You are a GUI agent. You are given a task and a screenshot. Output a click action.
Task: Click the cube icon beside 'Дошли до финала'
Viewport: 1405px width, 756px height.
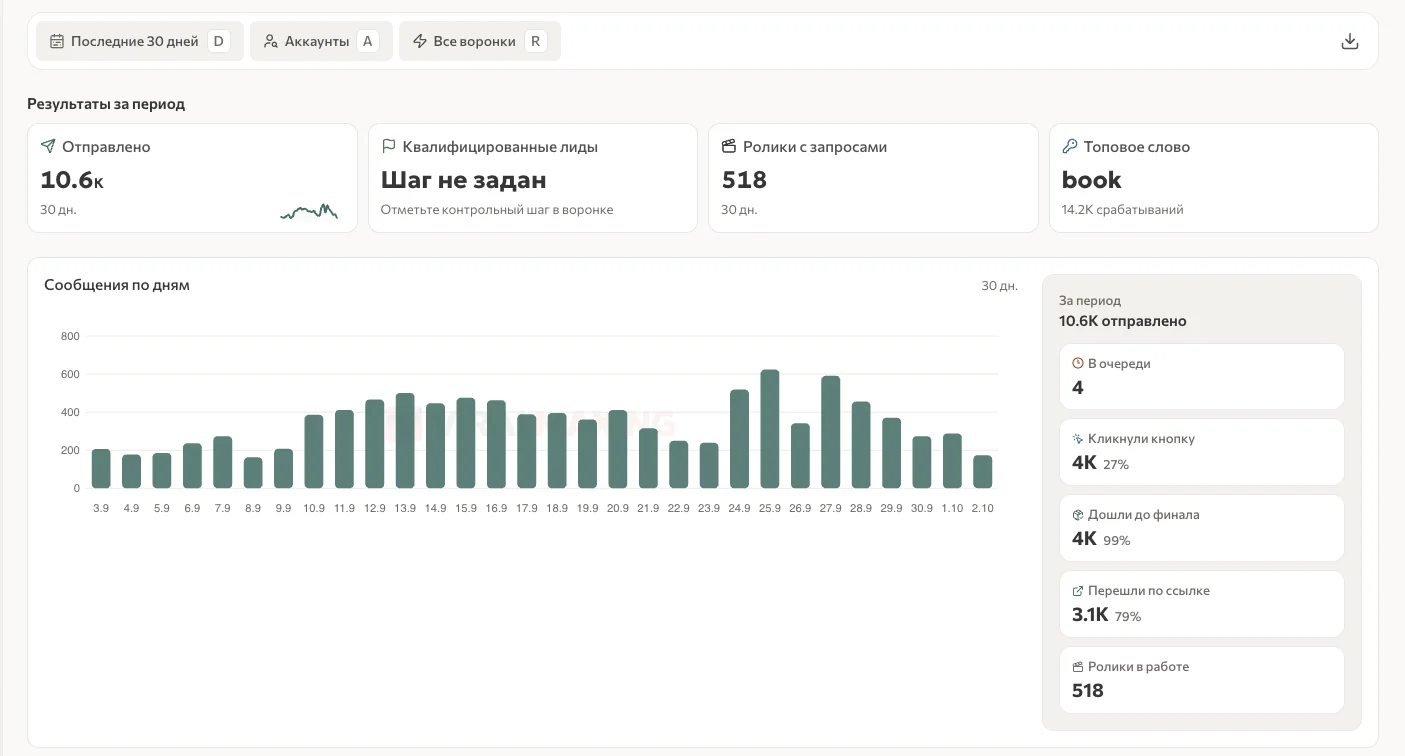pos(1078,514)
